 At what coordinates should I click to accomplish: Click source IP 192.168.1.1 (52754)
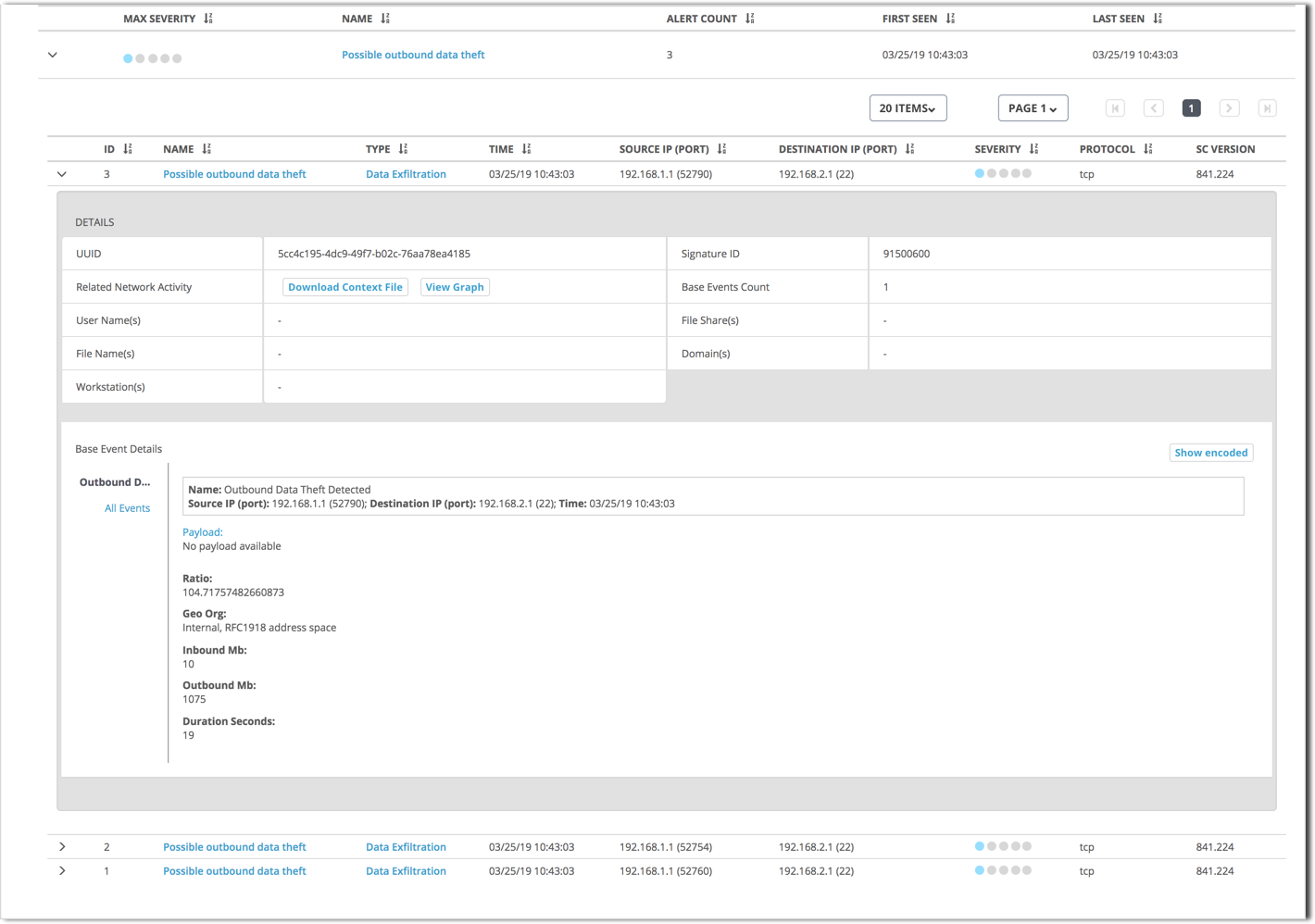[666, 847]
